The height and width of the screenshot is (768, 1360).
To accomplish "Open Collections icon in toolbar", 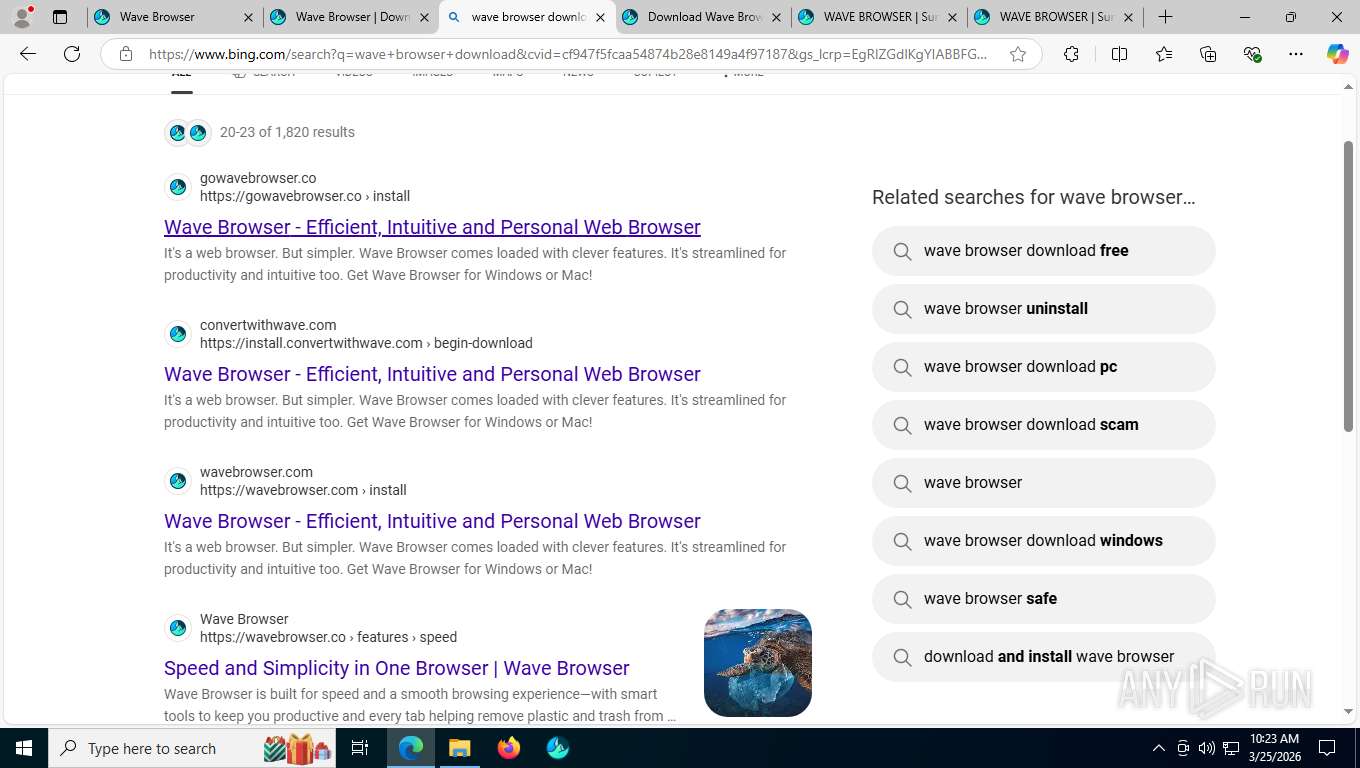I will [x=1208, y=54].
